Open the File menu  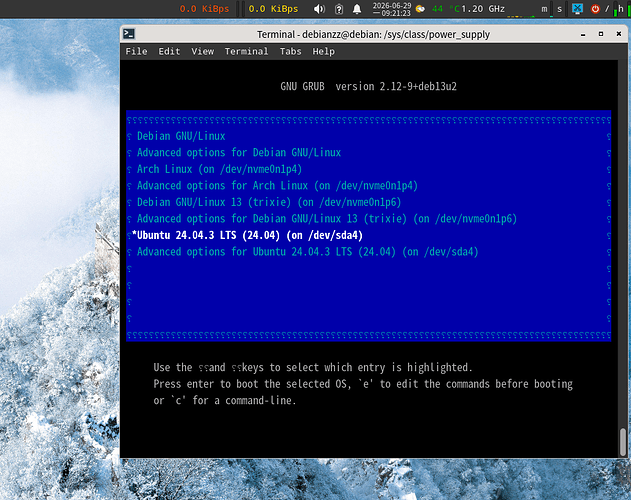pos(136,51)
